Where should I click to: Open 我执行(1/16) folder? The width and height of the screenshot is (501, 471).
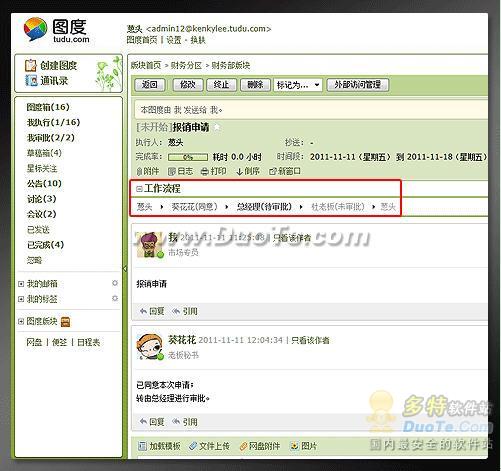coord(53,122)
